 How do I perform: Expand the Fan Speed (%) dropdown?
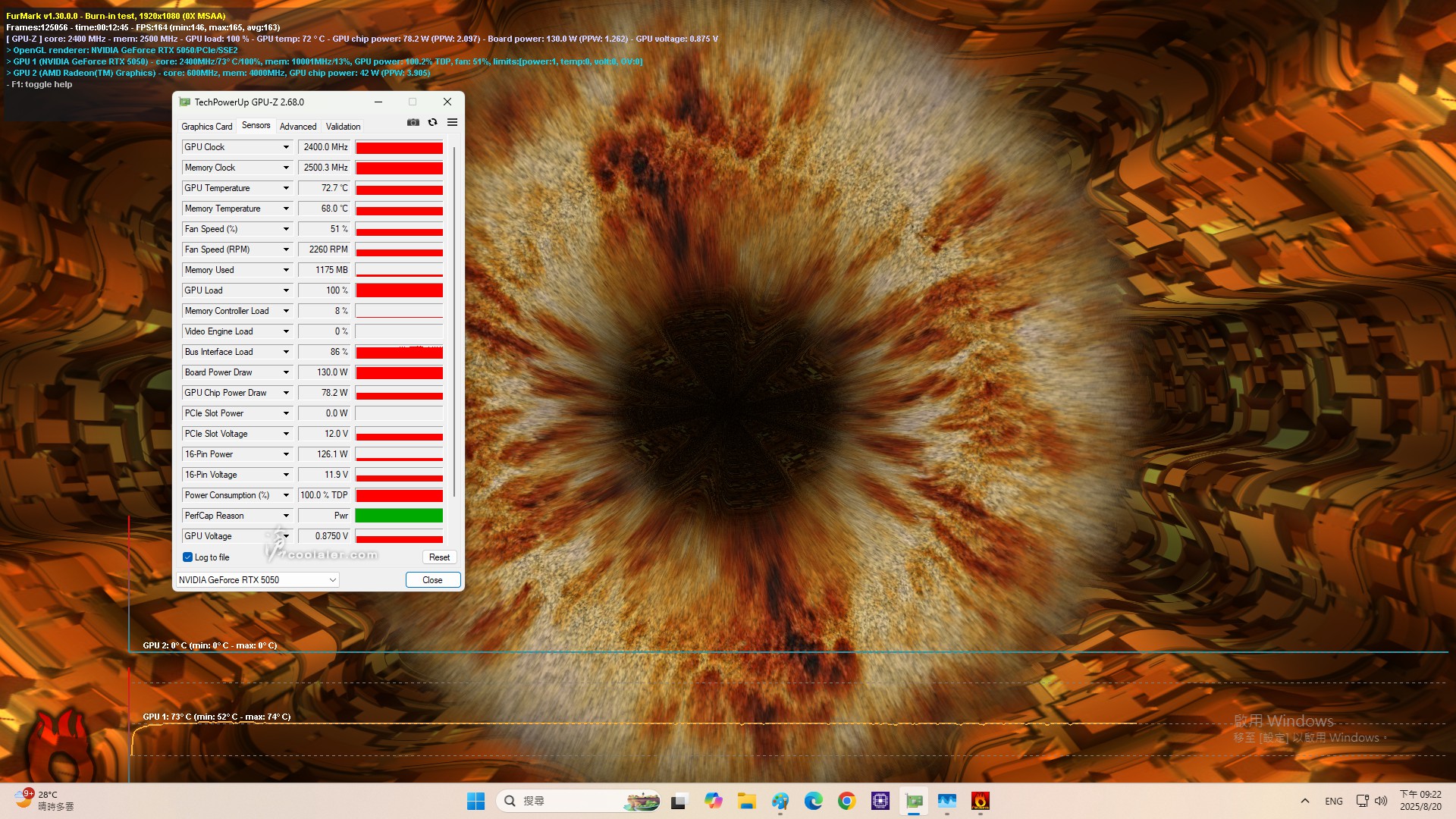286,229
